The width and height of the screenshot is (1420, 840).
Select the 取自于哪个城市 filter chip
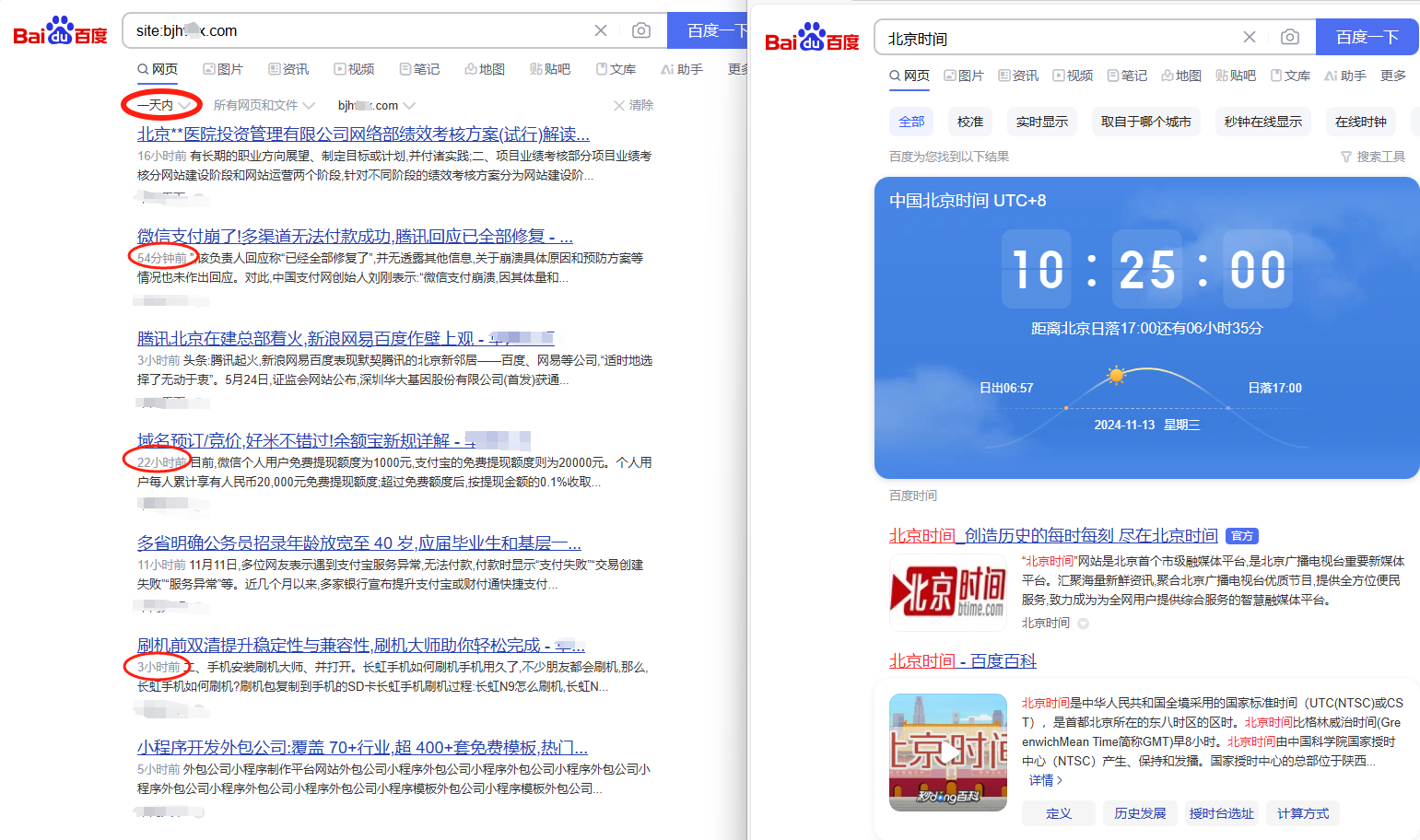tap(1146, 122)
